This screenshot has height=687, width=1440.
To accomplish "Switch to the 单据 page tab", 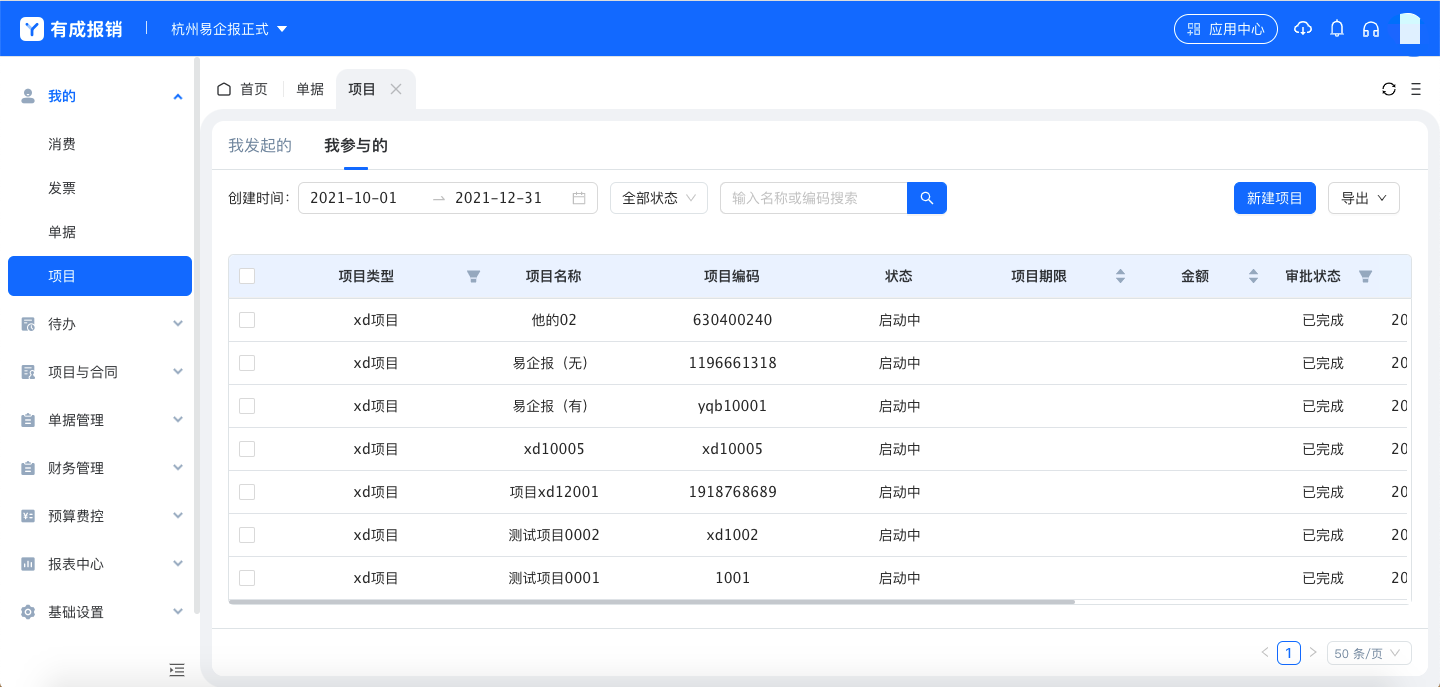I will (310, 89).
